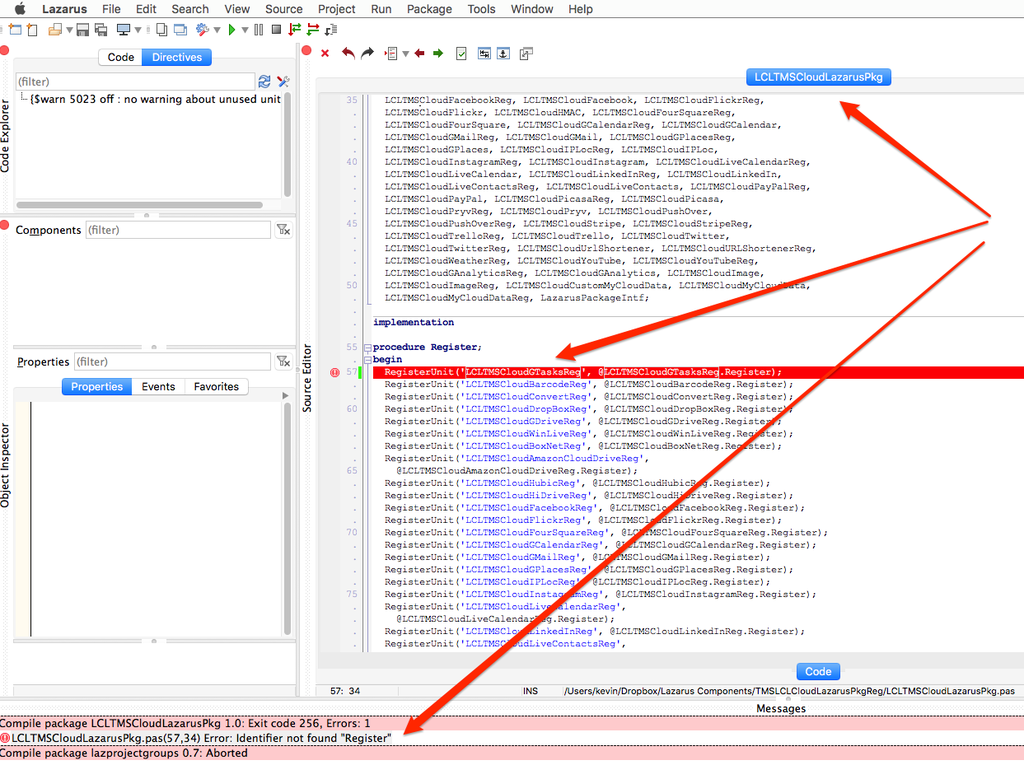Viewport: 1024px width, 765px height.
Task: Select the $warn 5023 off directive
Action: coord(155,99)
